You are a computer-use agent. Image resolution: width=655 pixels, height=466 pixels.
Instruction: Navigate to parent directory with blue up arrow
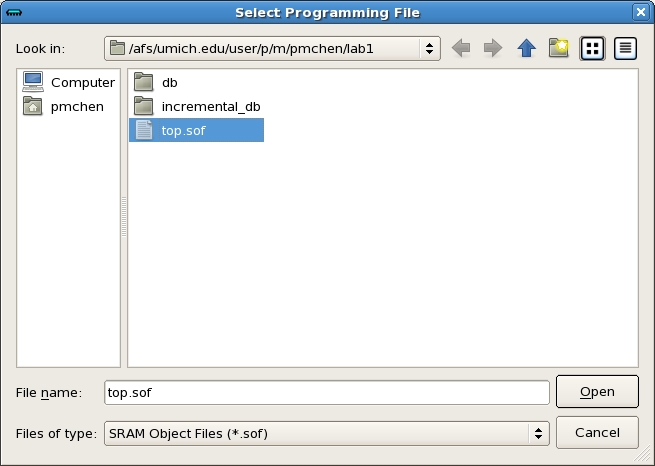click(x=526, y=48)
